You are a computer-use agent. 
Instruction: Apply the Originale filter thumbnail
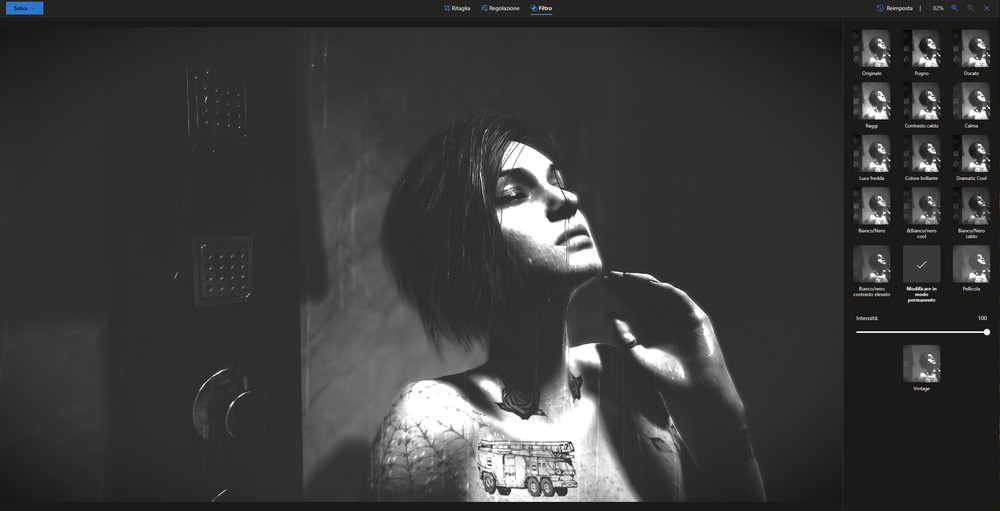click(x=871, y=49)
